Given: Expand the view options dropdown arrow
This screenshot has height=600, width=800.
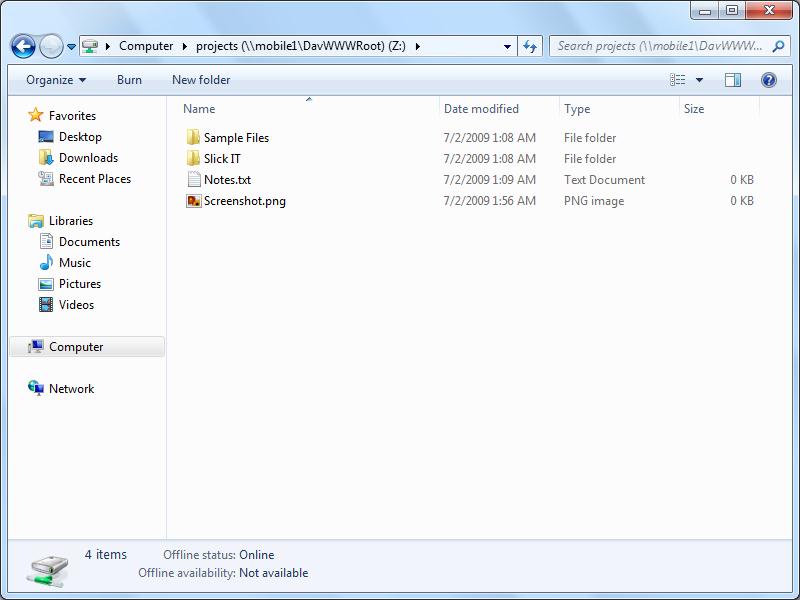Looking at the screenshot, I should pyautogui.click(x=699, y=80).
